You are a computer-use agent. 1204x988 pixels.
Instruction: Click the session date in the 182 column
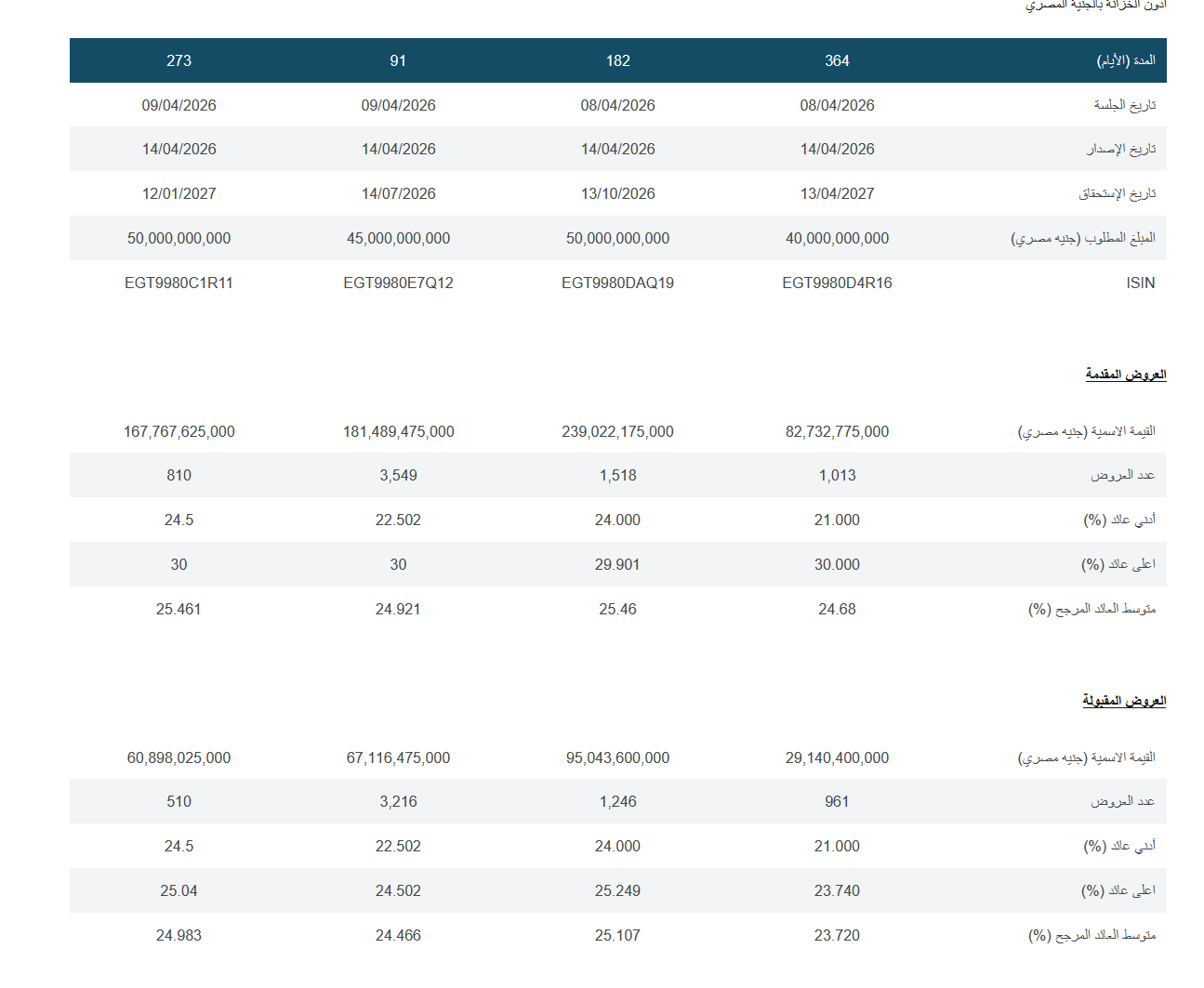tap(617, 105)
